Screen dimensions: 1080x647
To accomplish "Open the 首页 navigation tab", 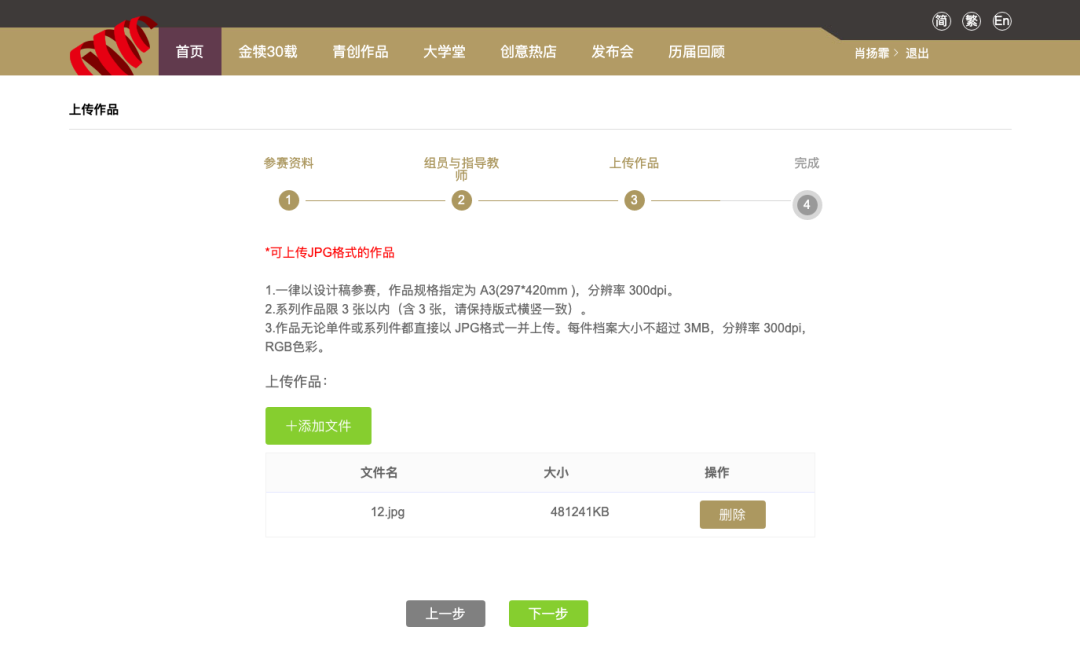I will pyautogui.click(x=189, y=51).
